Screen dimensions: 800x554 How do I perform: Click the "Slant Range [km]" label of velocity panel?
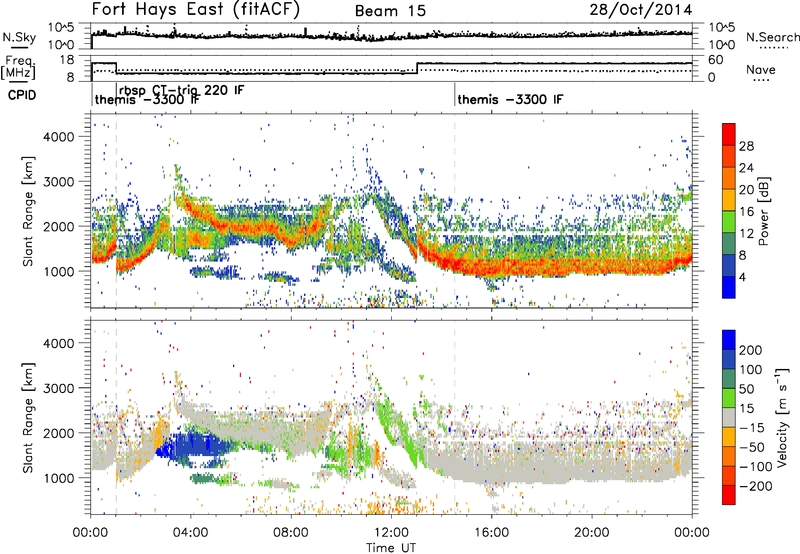(28, 417)
